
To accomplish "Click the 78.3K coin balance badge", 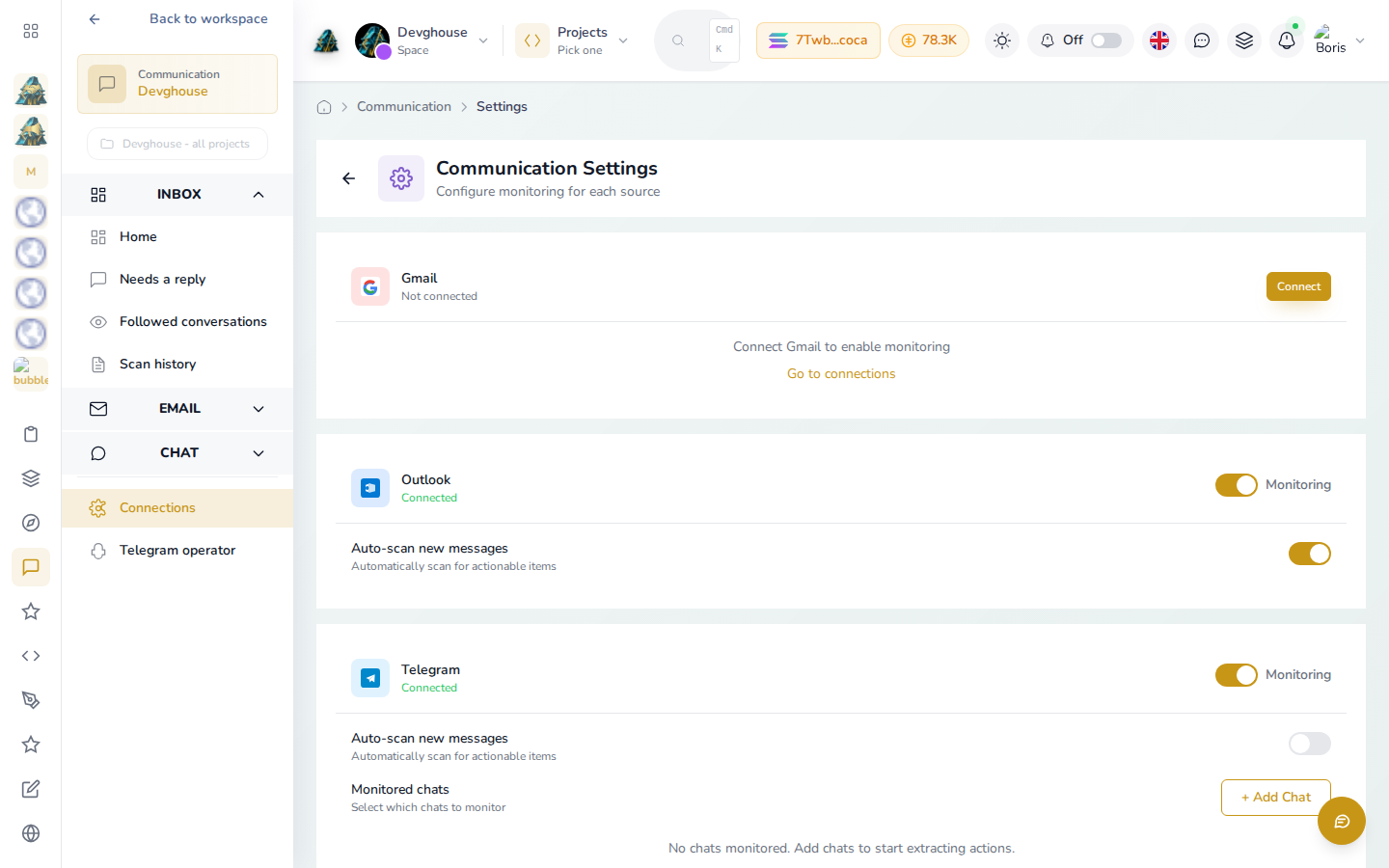I will coord(929,41).
